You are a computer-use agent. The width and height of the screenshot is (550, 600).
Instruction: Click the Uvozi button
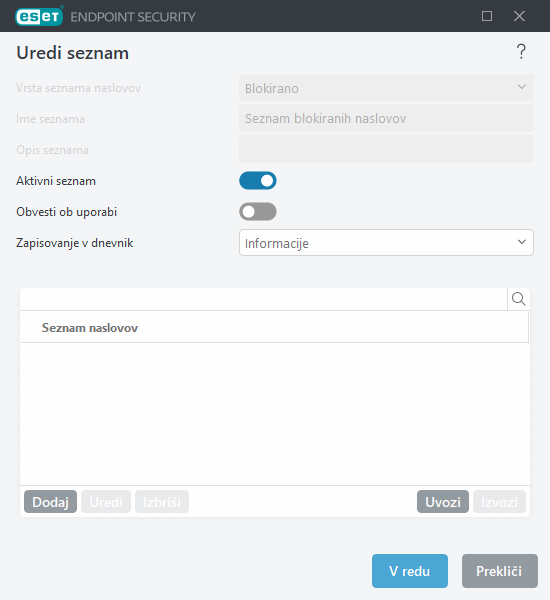443,502
